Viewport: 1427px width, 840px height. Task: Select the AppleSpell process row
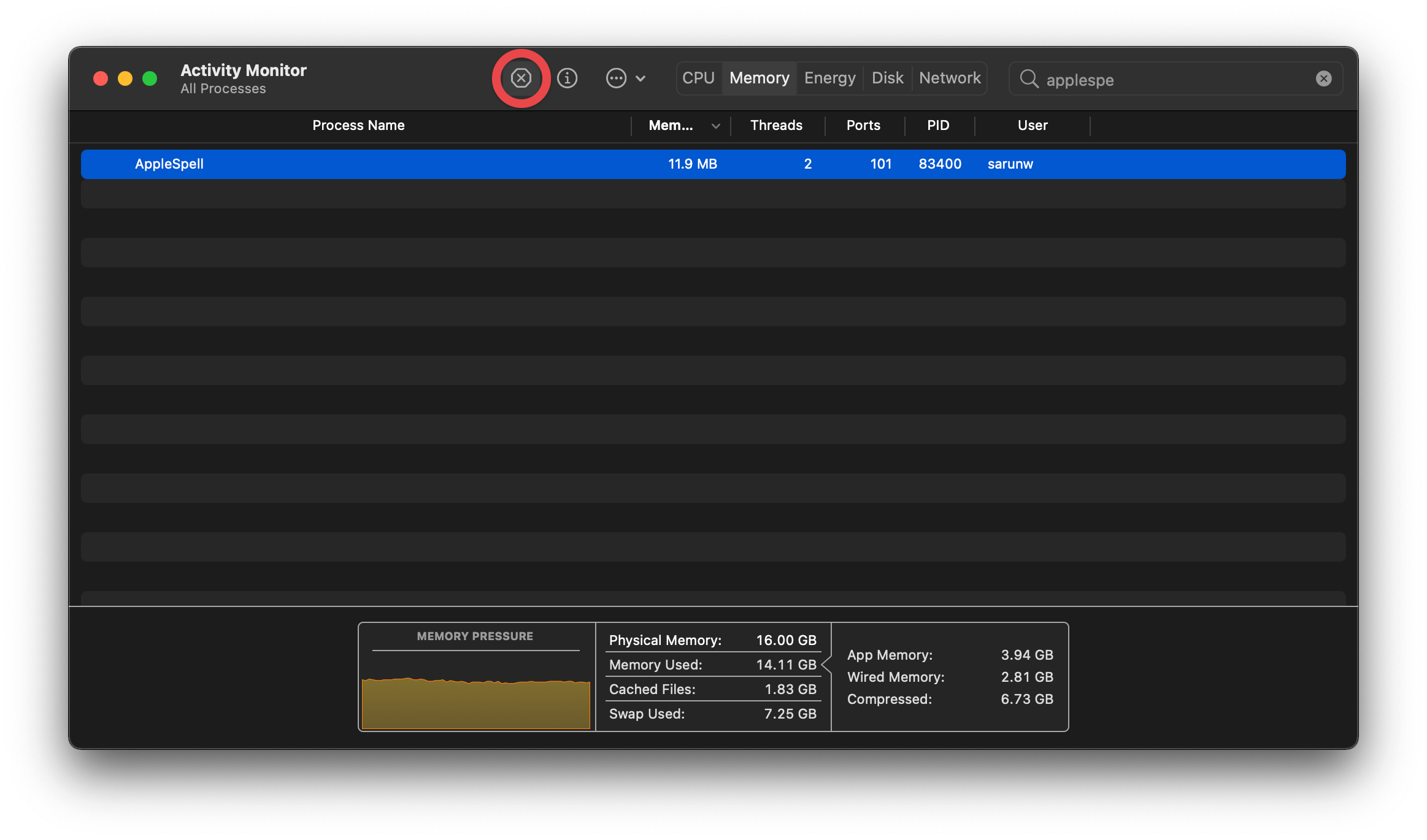point(169,164)
